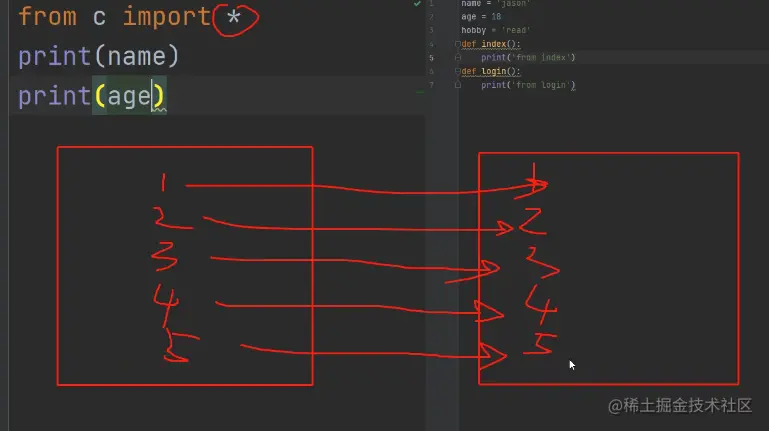Viewport: 769px width, 431px height.
Task: Click the "name = 'jason'" line in the right editor
Action: [496, 3]
